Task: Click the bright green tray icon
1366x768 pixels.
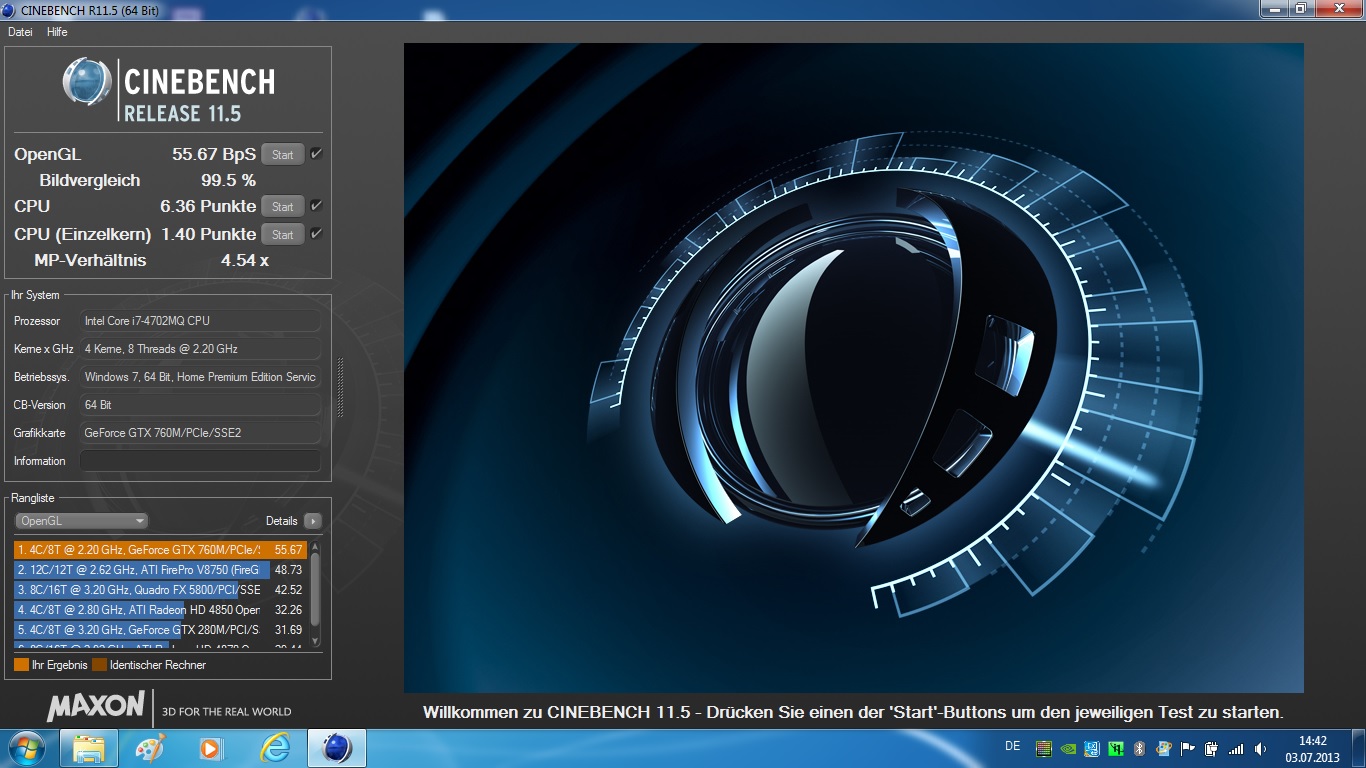Action: (x=1115, y=748)
